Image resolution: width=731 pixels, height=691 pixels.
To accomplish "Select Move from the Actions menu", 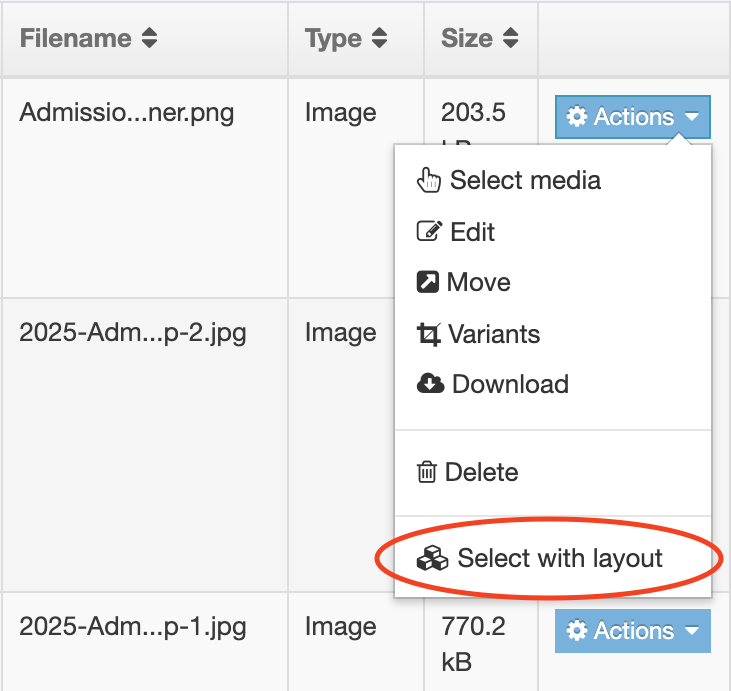I will click(x=479, y=283).
